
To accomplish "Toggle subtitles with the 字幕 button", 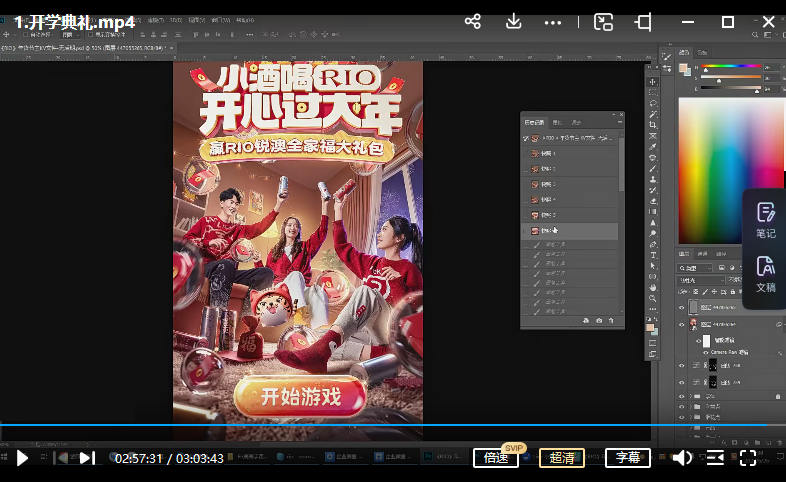I will tap(627, 458).
